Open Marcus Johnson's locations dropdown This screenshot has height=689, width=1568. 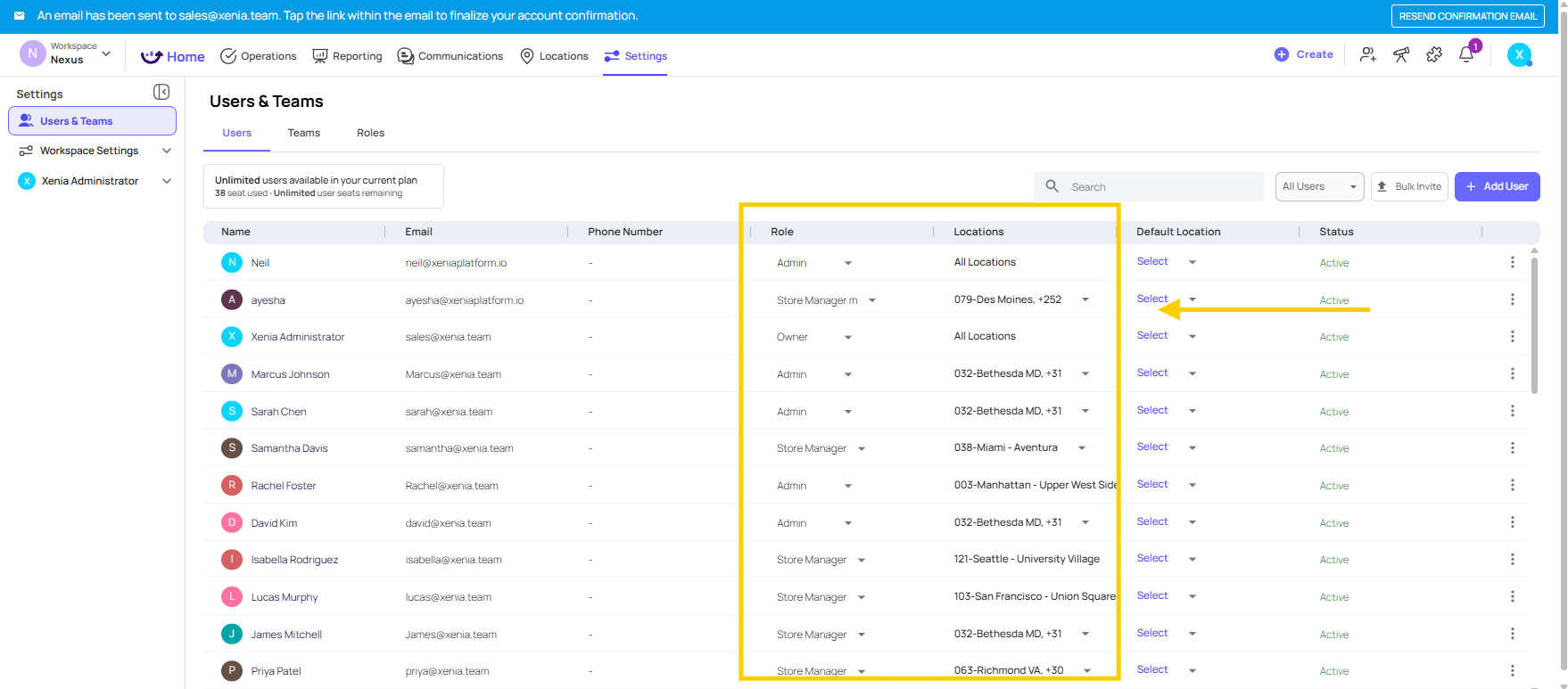1085,373
